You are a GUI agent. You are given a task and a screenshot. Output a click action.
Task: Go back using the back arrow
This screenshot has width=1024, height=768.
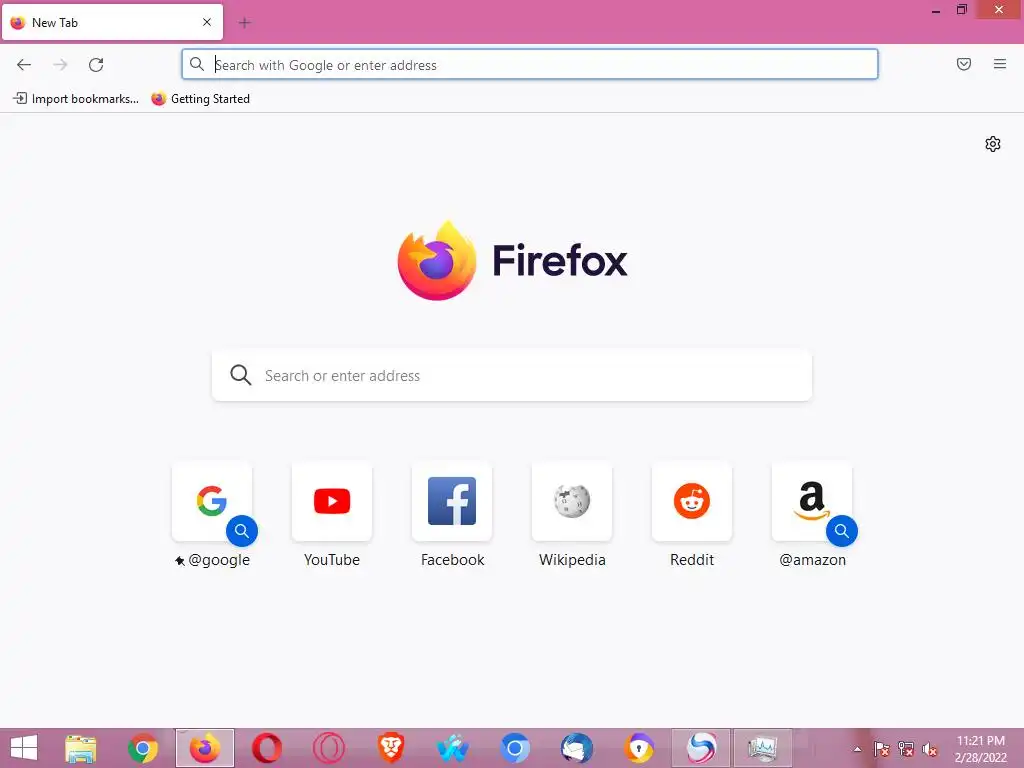[24, 65]
